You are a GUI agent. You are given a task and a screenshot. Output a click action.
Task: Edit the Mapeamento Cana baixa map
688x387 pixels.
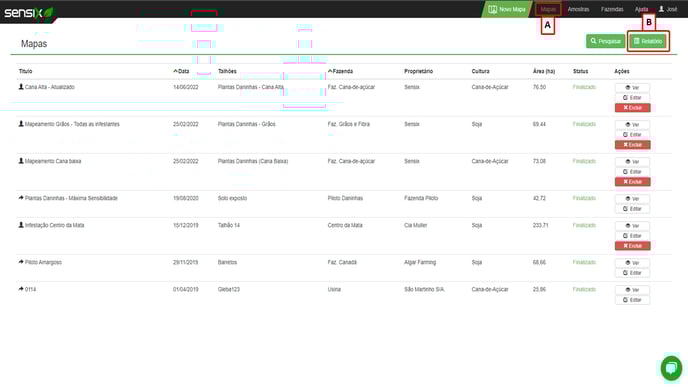632,172
